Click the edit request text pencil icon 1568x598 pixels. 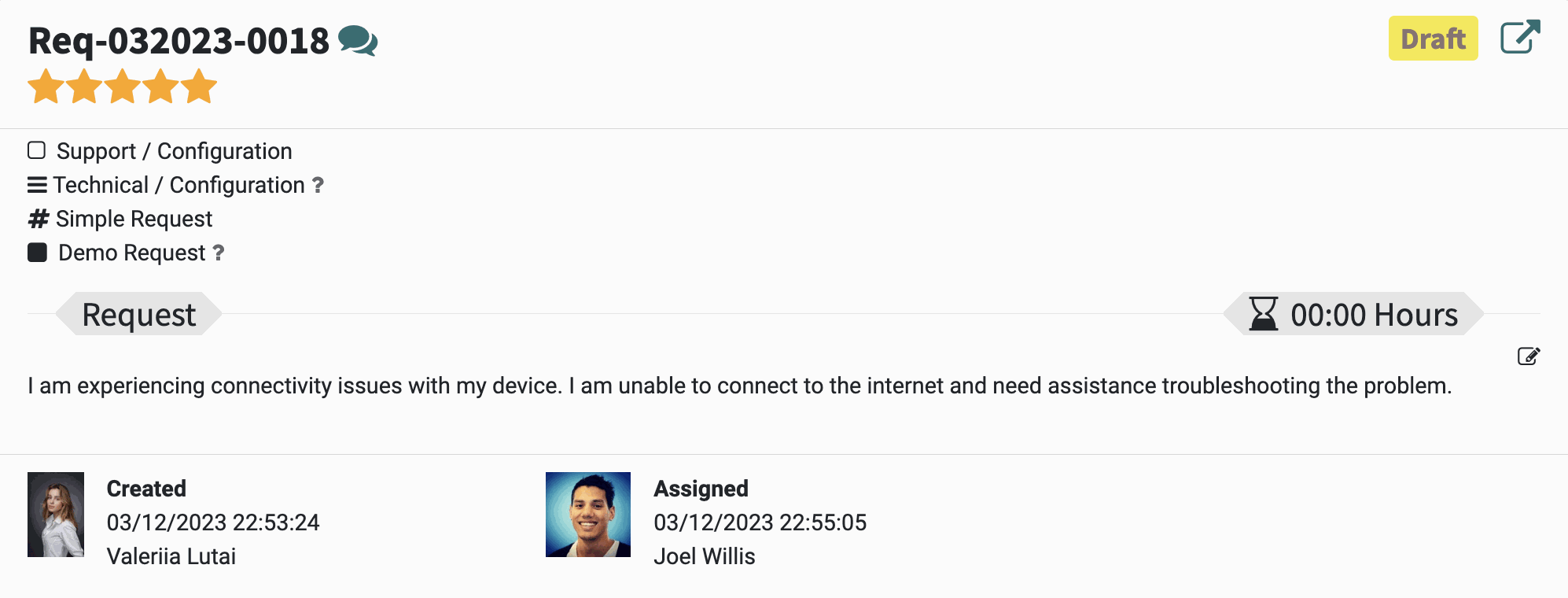tap(1529, 356)
